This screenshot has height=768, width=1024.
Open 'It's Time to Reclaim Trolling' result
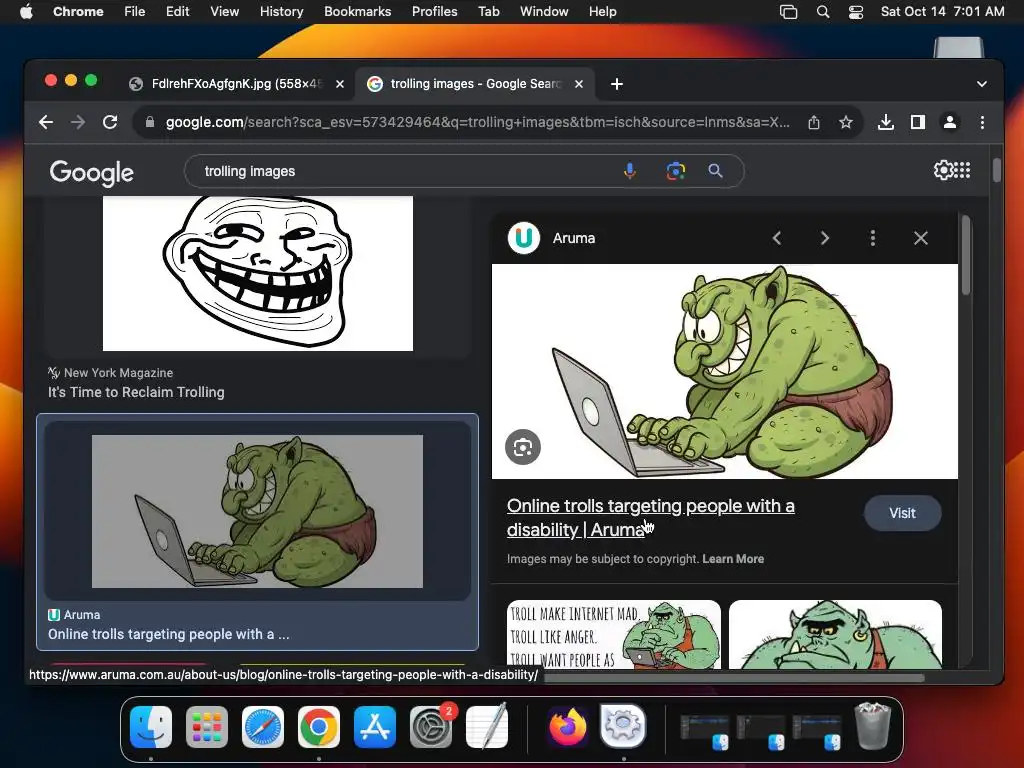pos(136,392)
